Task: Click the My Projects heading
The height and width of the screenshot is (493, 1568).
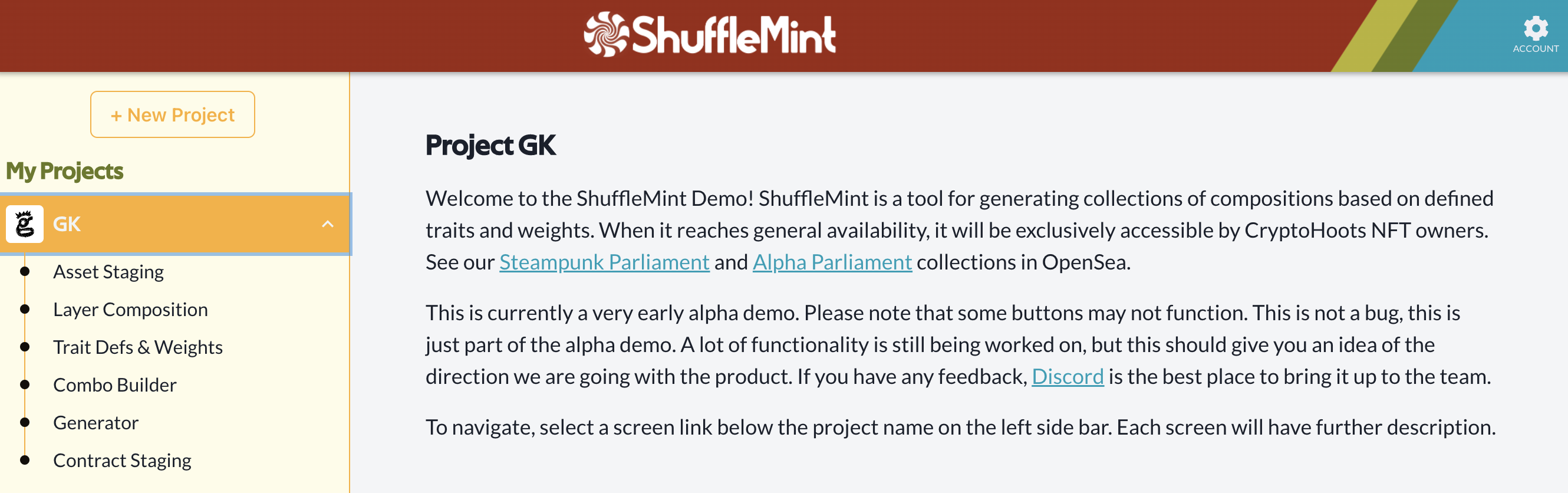Action: (64, 171)
